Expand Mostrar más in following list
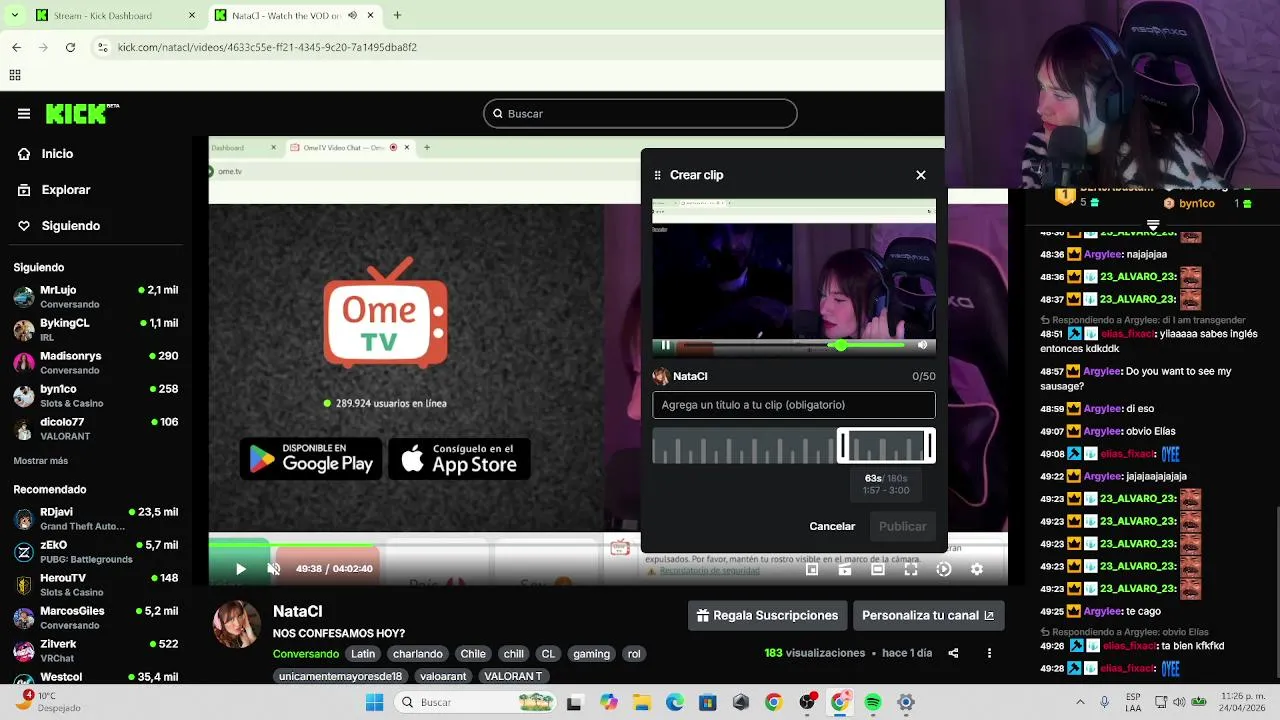This screenshot has height=720, width=1280. (41, 461)
